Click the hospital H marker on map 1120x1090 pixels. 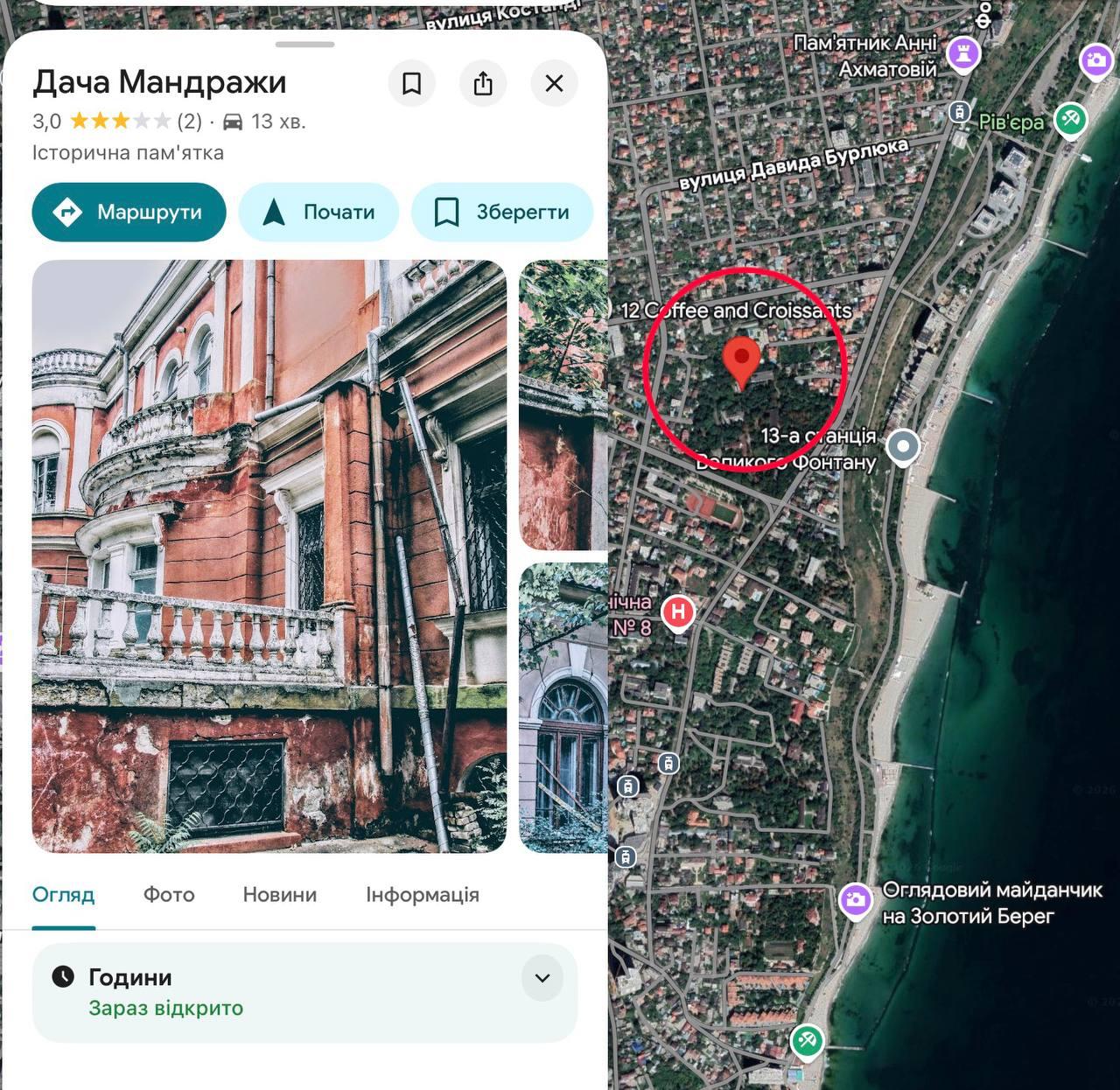click(678, 613)
